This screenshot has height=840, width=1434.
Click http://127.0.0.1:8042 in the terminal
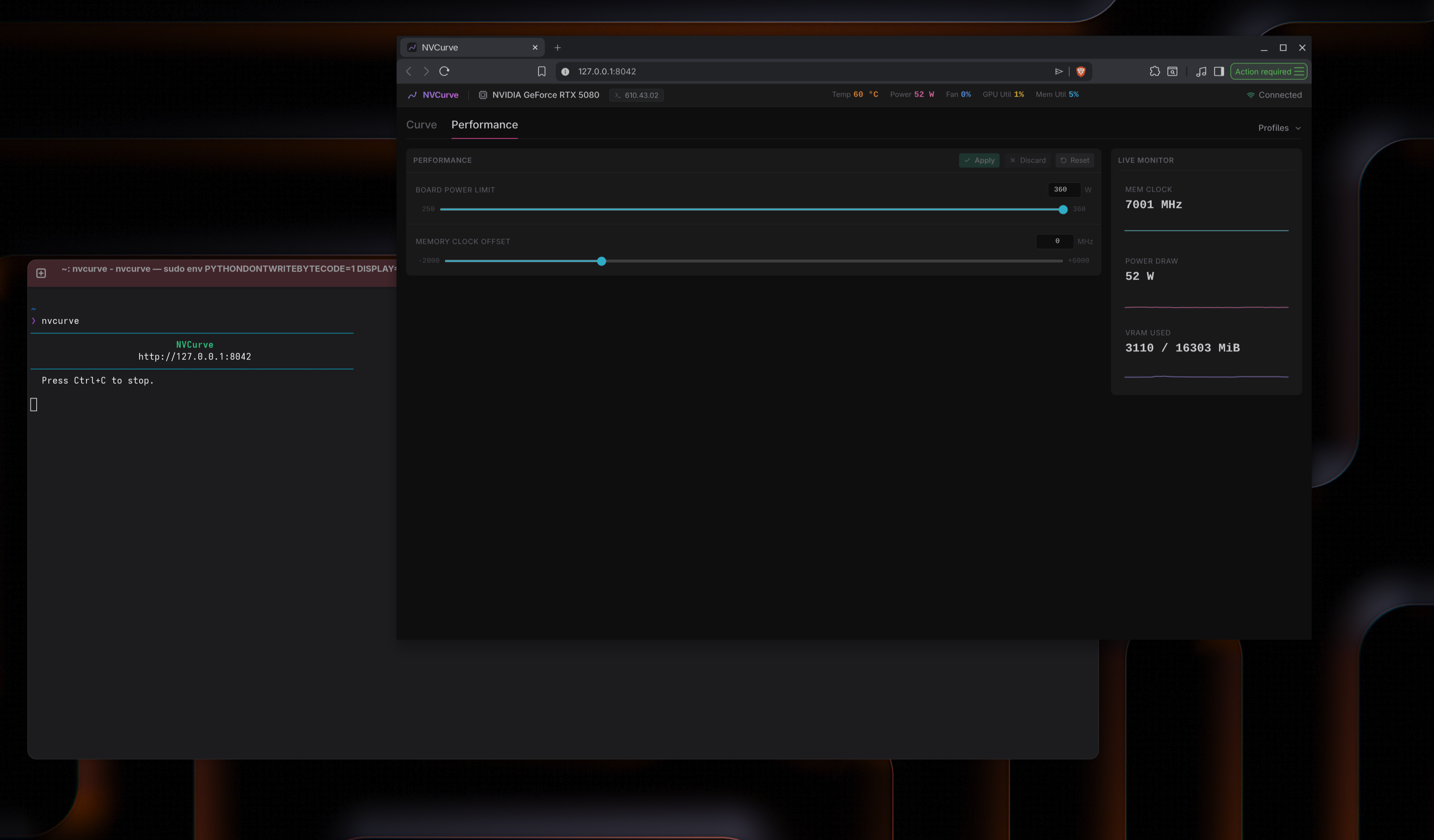pos(194,357)
